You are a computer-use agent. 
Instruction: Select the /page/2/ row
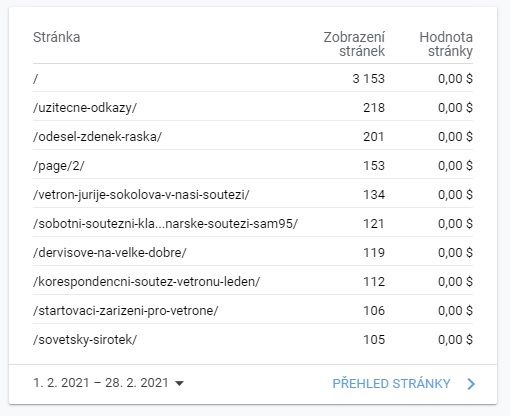253,165
